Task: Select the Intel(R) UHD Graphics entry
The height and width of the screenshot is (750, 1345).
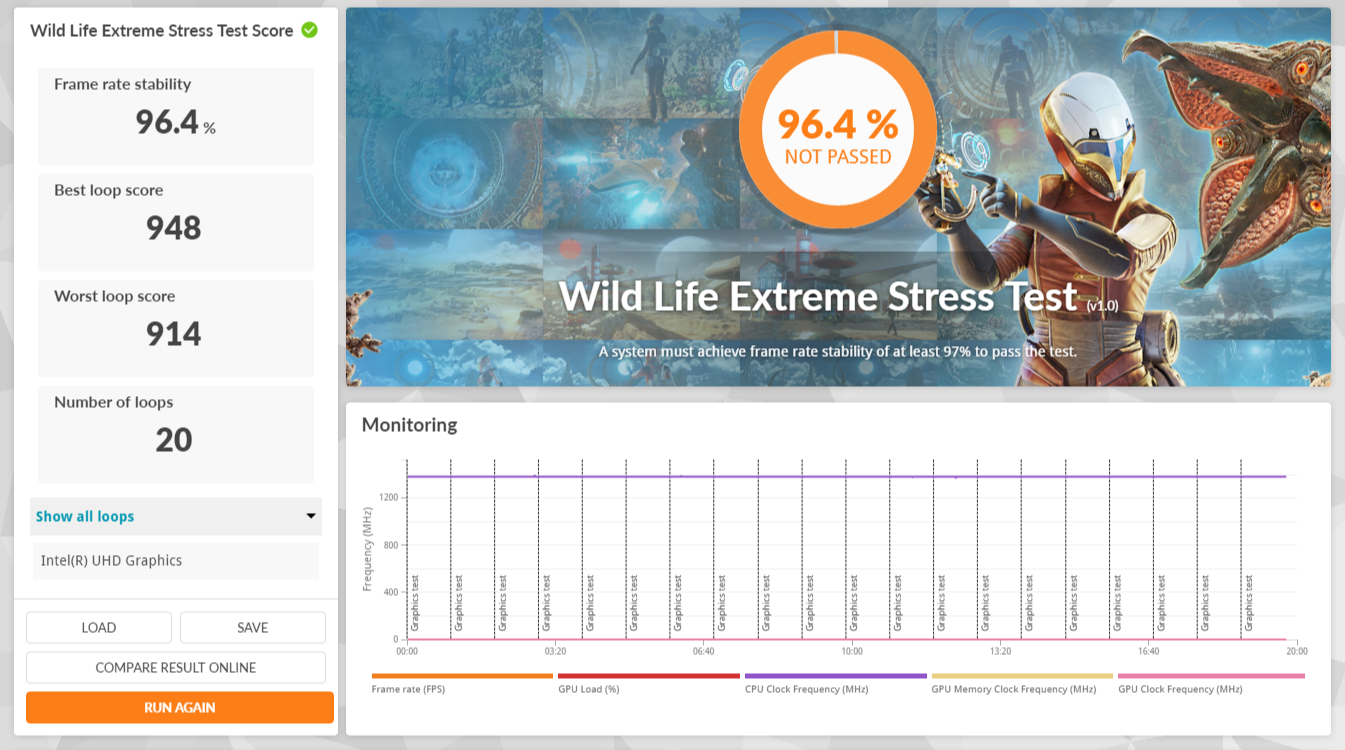Action: point(176,561)
